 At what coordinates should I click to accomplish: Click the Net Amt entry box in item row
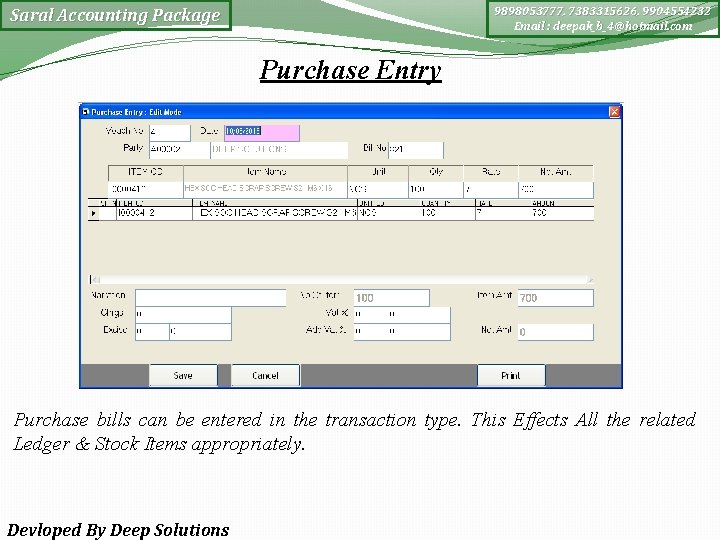556,189
